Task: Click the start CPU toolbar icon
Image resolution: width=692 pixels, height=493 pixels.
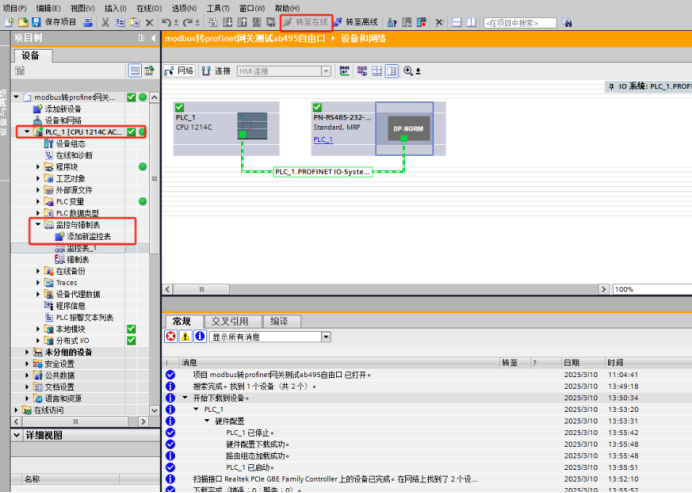Action: pyautogui.click(x=407, y=22)
